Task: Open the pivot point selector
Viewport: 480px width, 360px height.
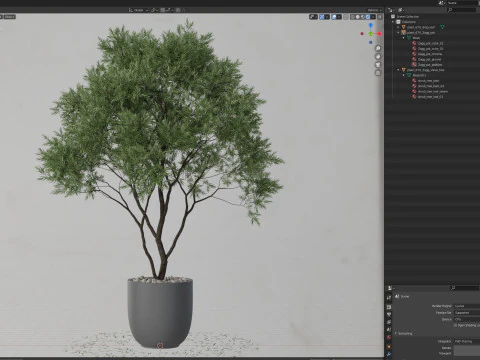Action: [155, 10]
